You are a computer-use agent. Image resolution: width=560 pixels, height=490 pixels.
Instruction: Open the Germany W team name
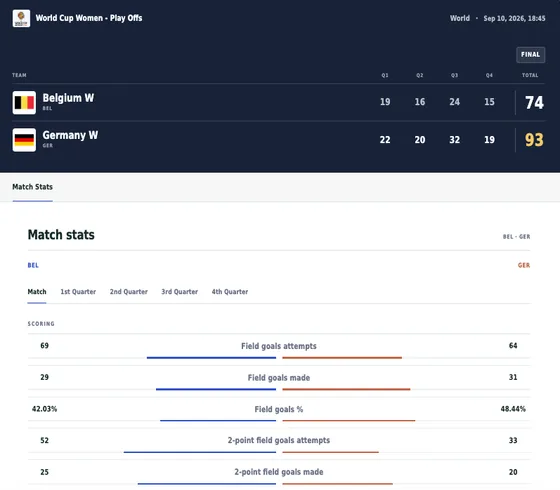click(70, 135)
